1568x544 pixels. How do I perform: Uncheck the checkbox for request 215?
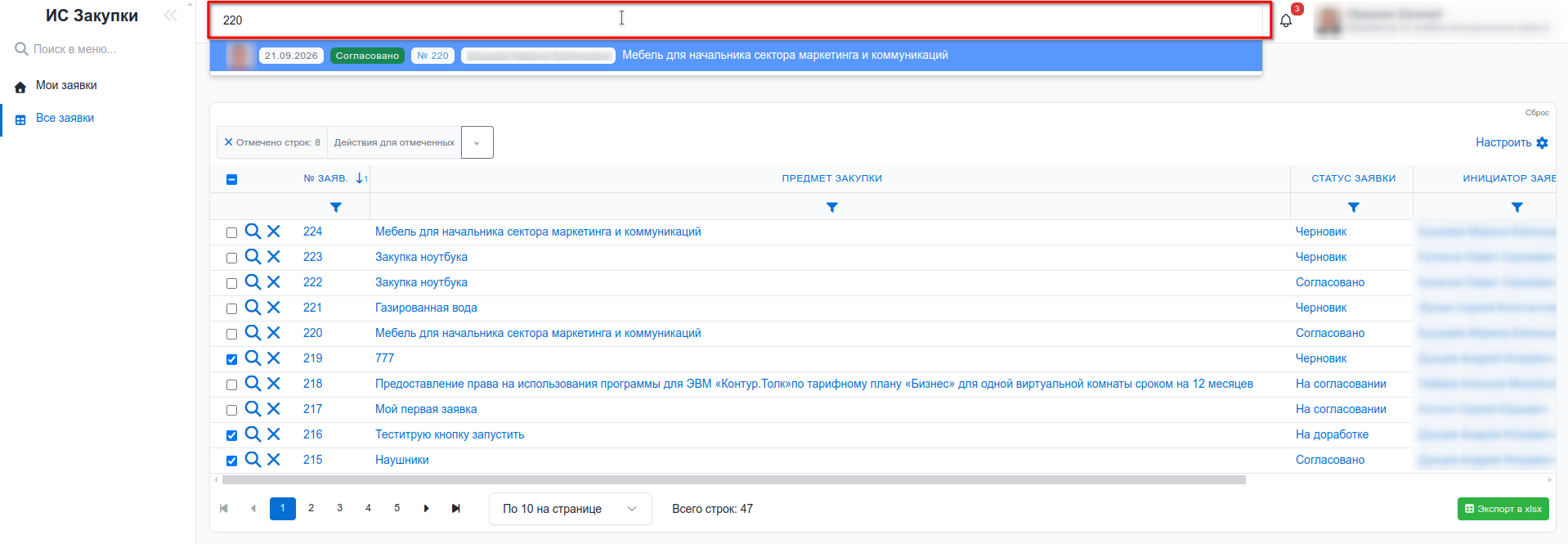coord(232,461)
